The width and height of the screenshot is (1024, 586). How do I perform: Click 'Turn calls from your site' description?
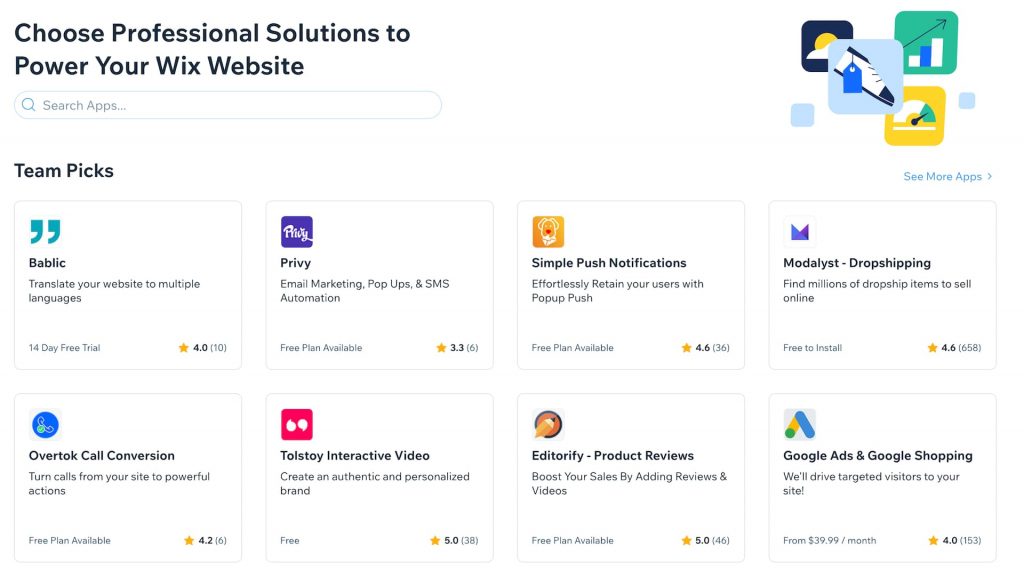coord(119,483)
